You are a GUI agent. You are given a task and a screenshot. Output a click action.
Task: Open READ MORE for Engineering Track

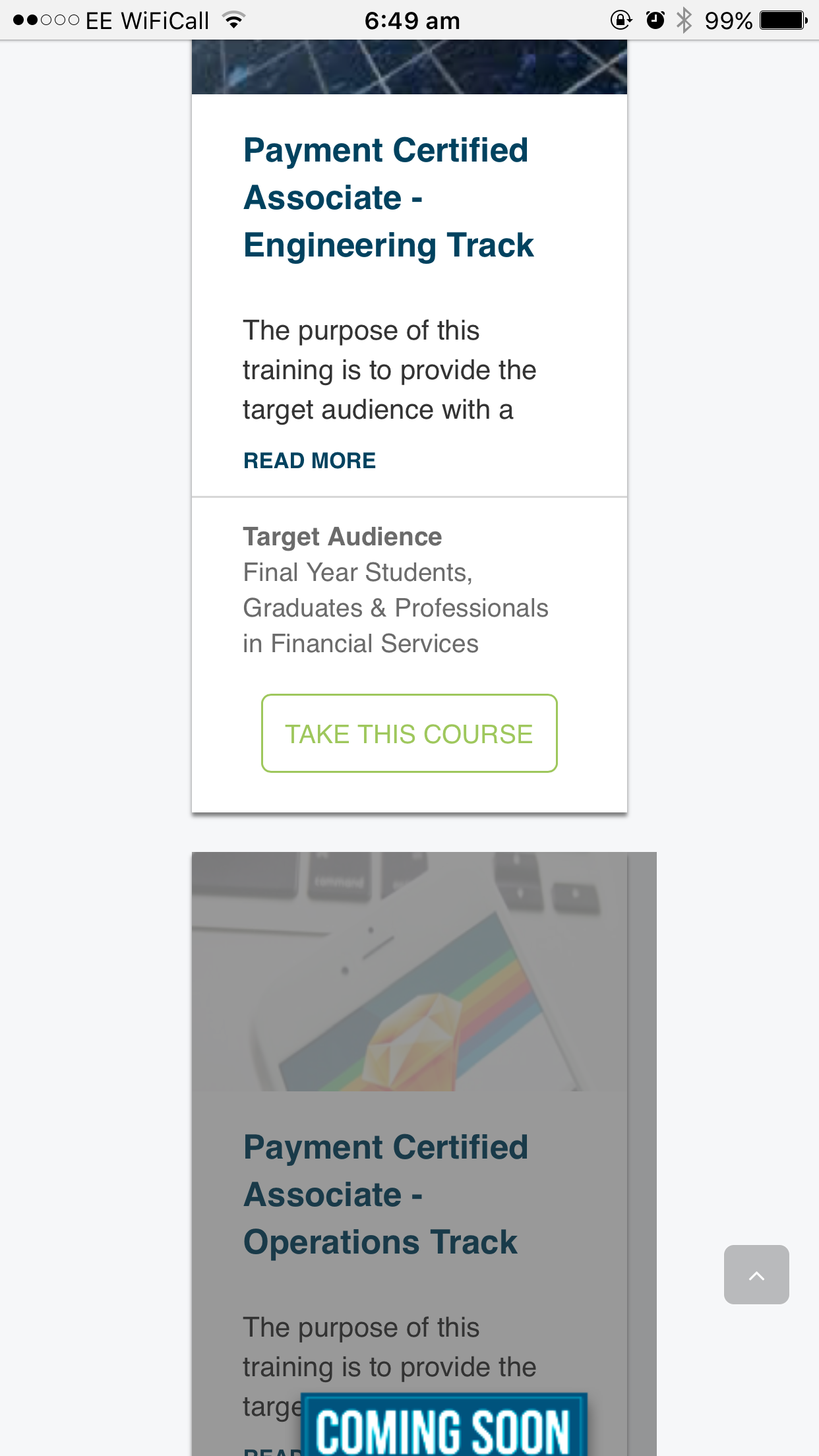(309, 460)
